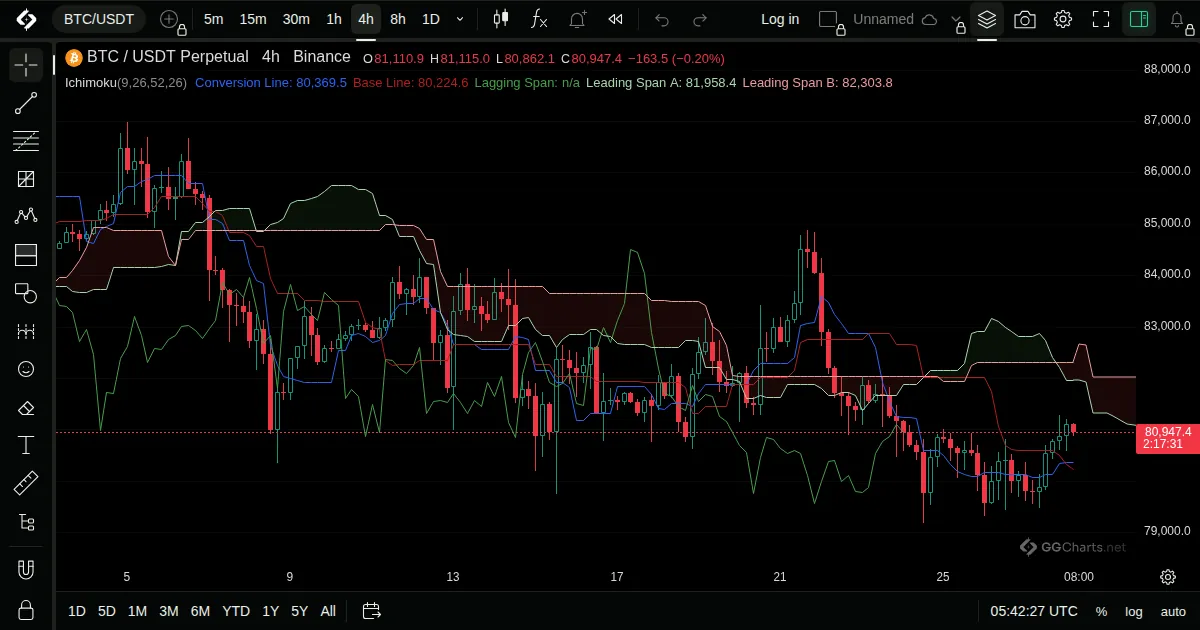Expand more timeframes dropdown arrow
1200x630 pixels.
(460, 19)
